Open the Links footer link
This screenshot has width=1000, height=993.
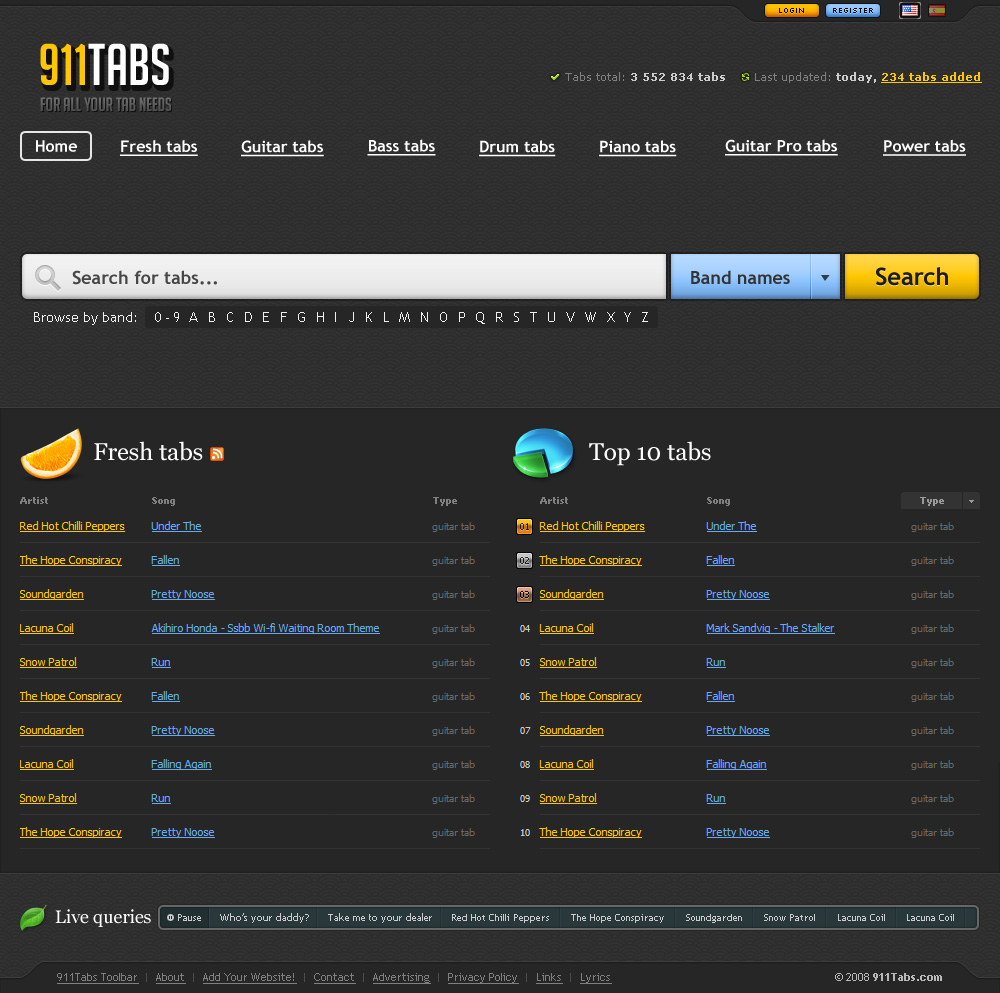[548, 977]
